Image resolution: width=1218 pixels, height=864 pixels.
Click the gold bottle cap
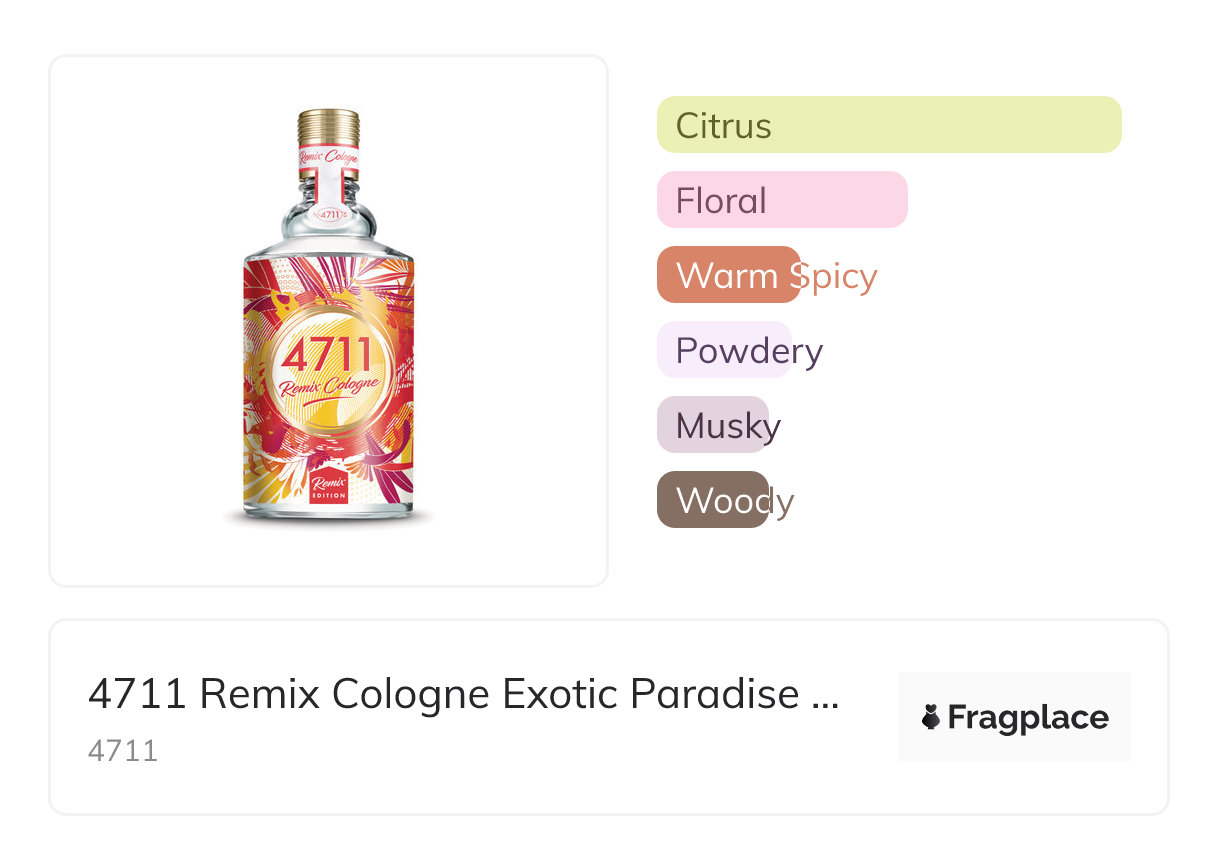(328, 127)
